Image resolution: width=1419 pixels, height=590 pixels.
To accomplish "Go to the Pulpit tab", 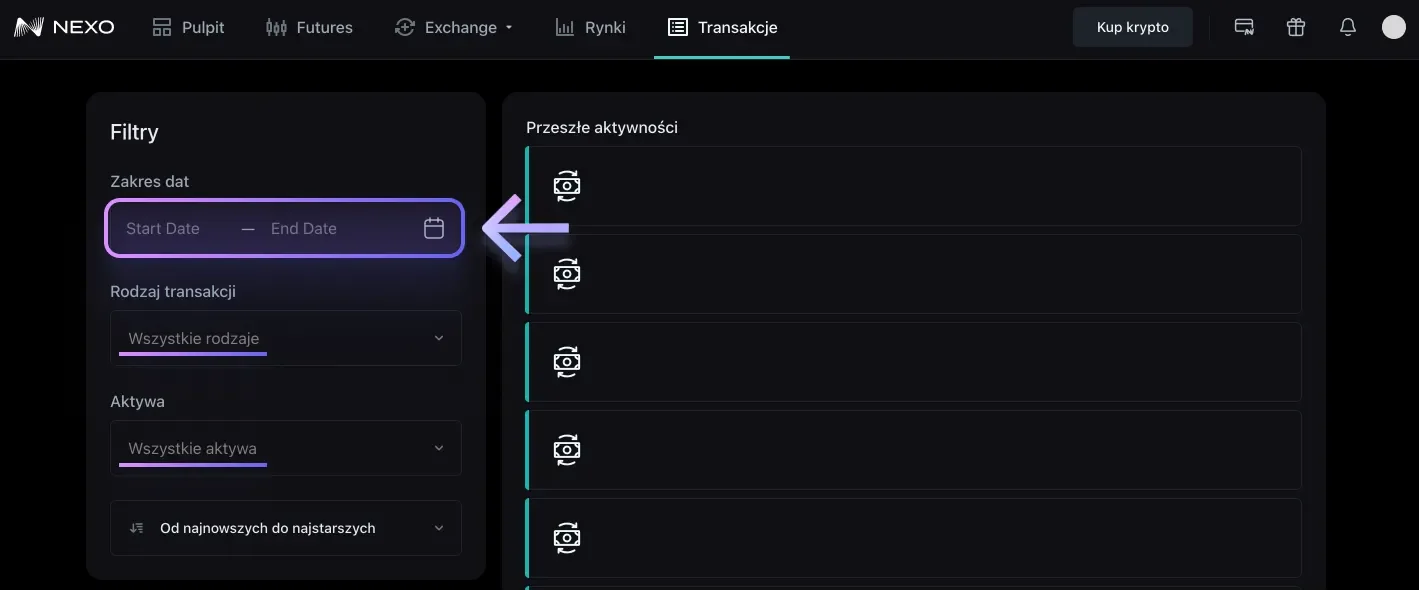I will 188,27.
